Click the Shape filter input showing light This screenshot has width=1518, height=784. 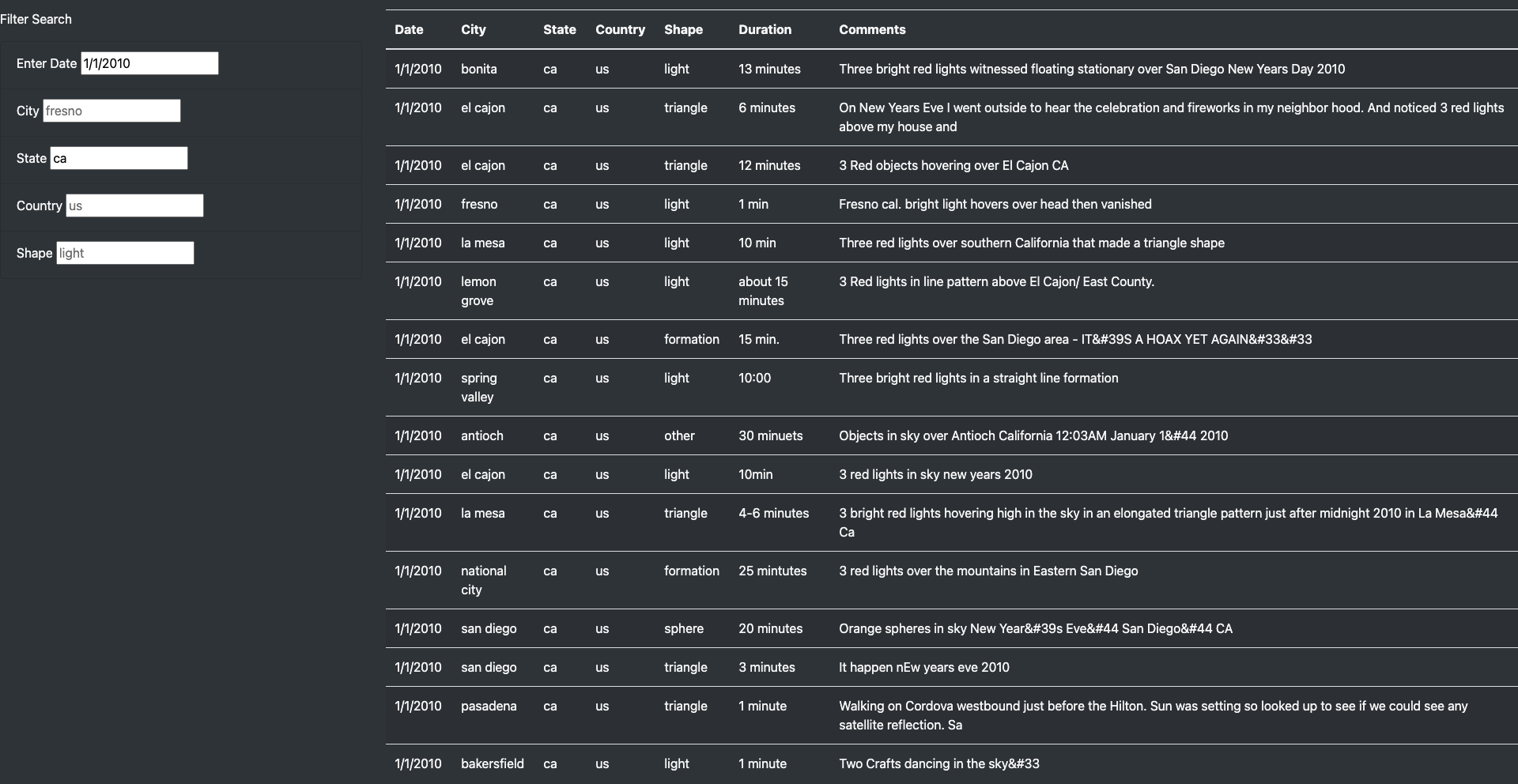(x=124, y=253)
